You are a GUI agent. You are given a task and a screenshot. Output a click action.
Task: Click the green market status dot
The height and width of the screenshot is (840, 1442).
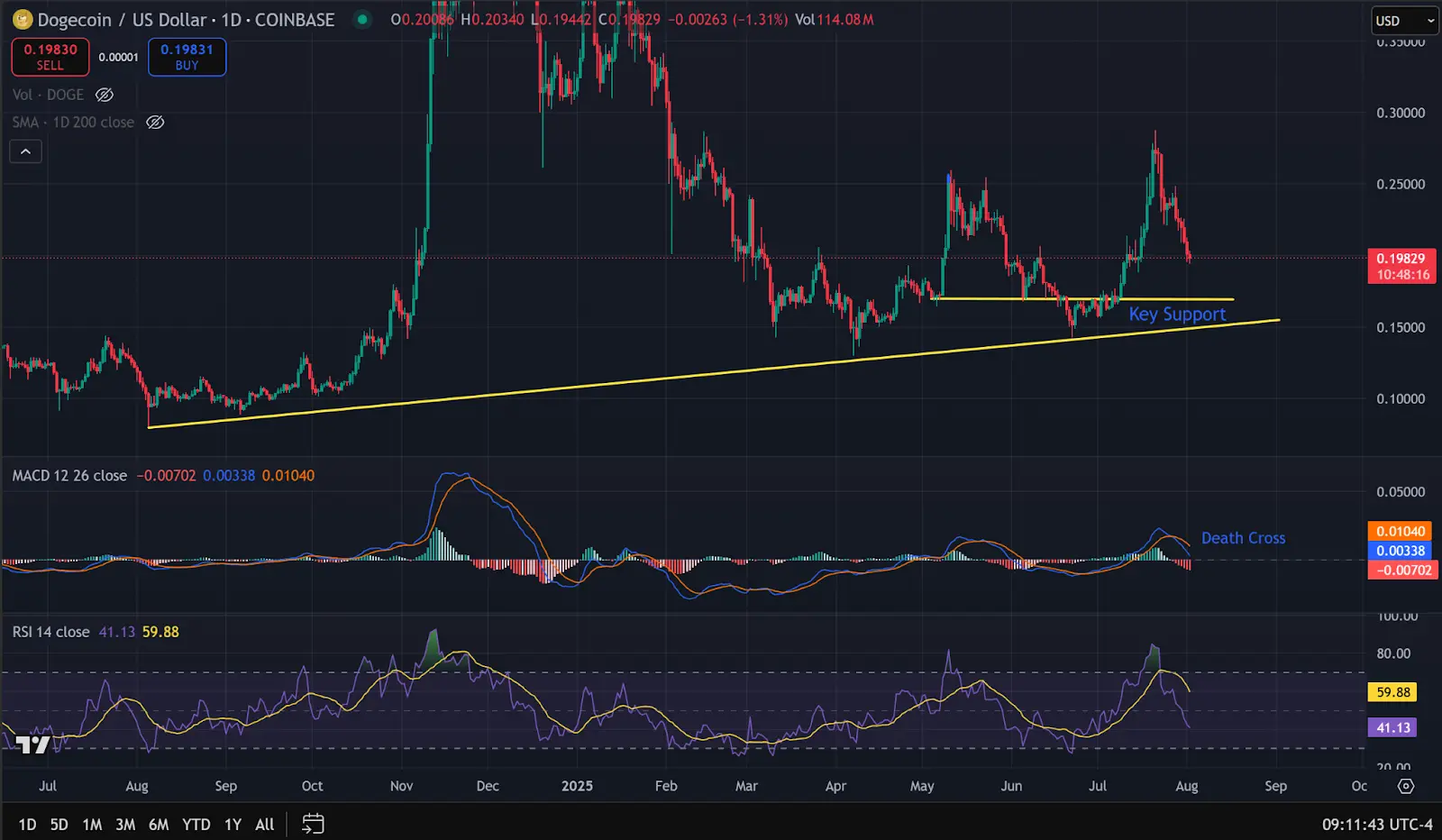point(362,19)
